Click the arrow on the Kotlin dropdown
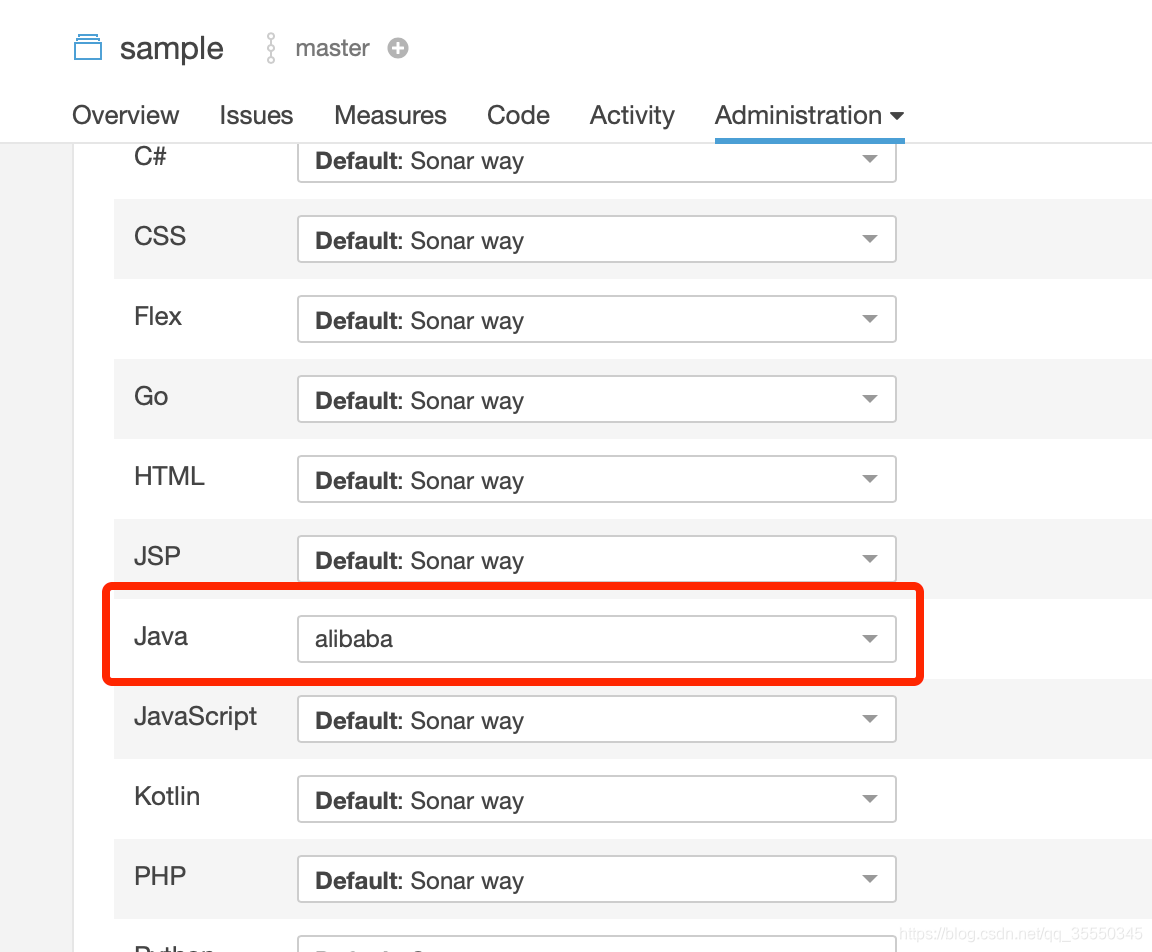This screenshot has width=1152, height=952. 870,799
